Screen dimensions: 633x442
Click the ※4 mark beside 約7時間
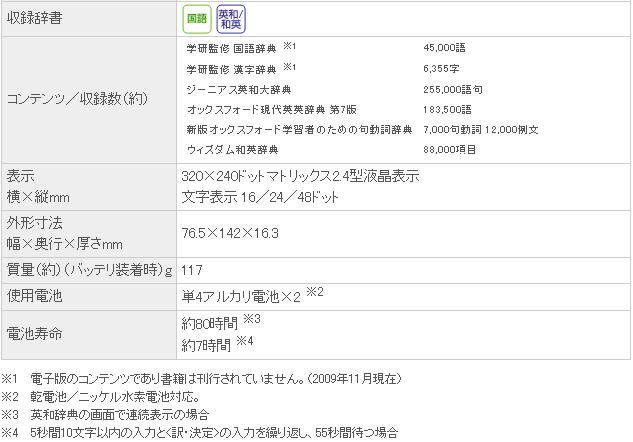click(x=245, y=341)
